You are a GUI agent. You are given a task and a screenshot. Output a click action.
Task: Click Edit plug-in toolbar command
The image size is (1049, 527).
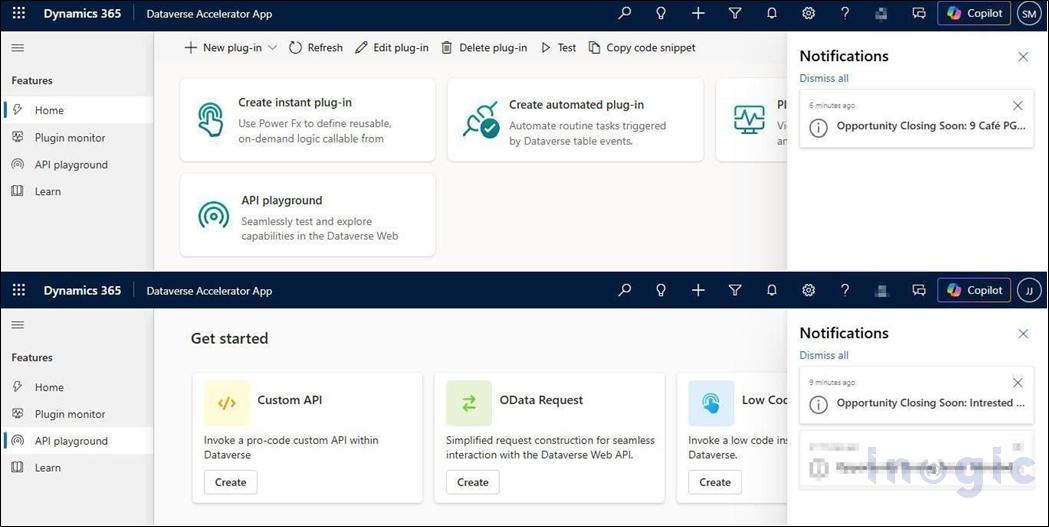pyautogui.click(x=392, y=48)
